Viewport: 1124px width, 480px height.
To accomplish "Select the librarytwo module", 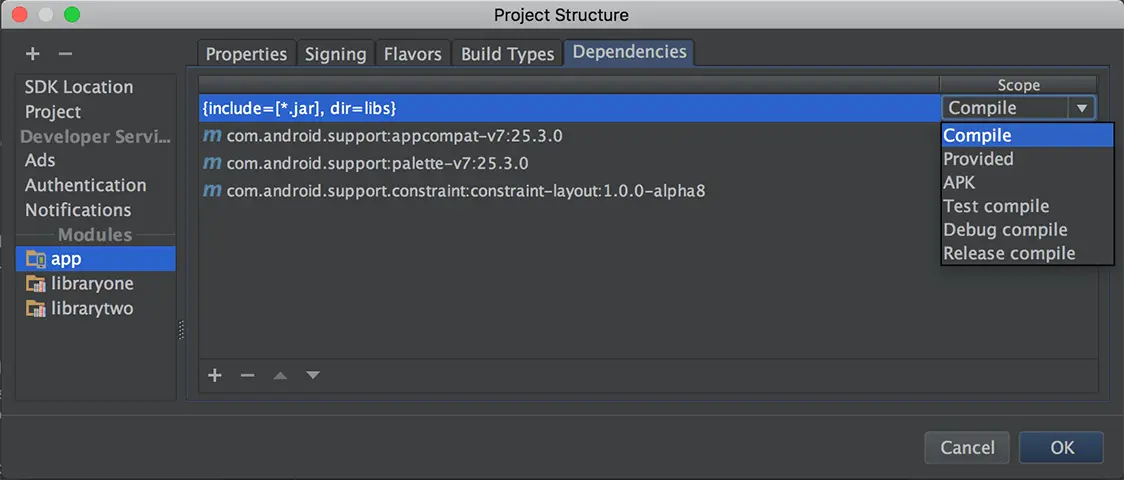I will 91,309.
